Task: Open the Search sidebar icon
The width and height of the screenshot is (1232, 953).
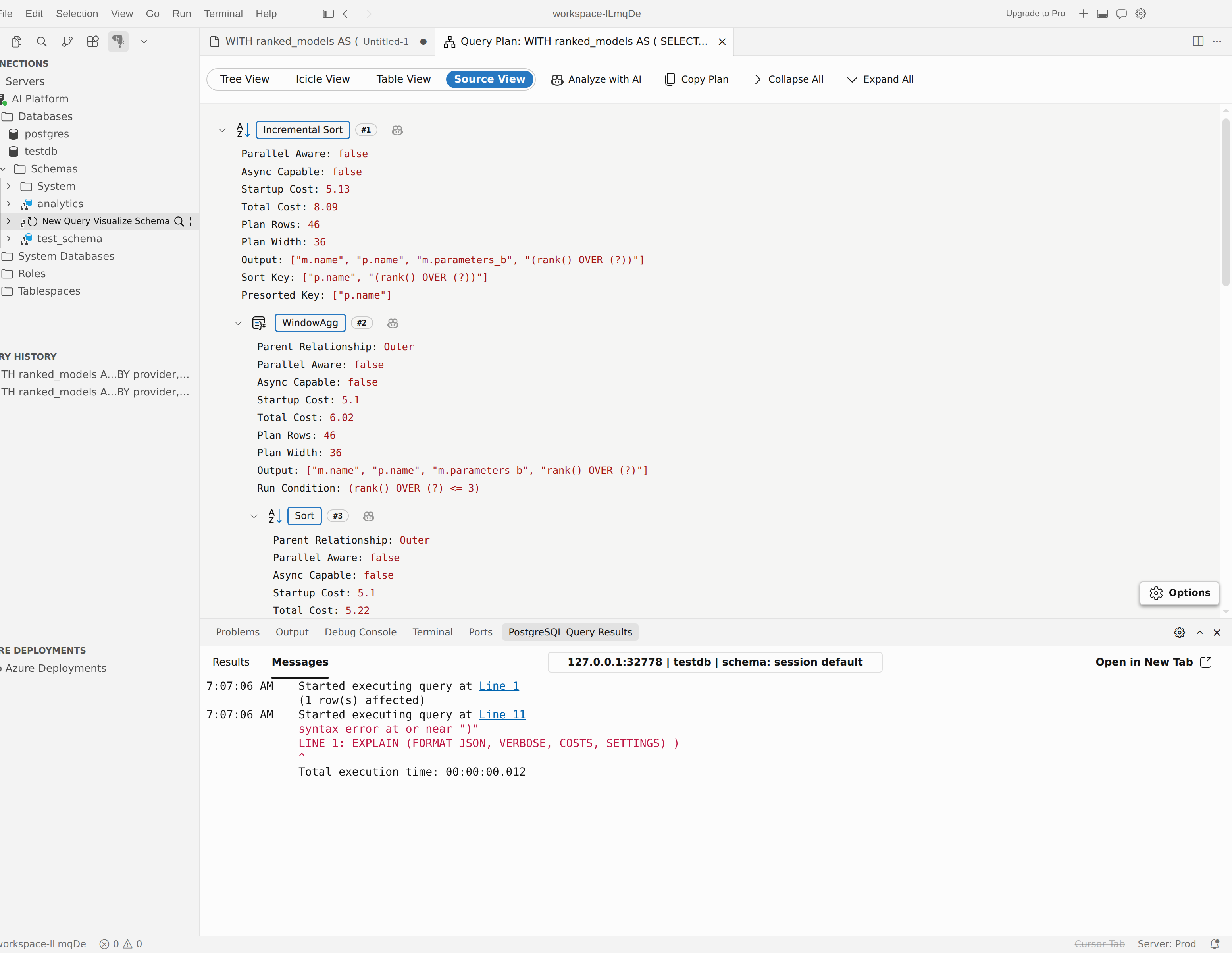Action: point(42,41)
